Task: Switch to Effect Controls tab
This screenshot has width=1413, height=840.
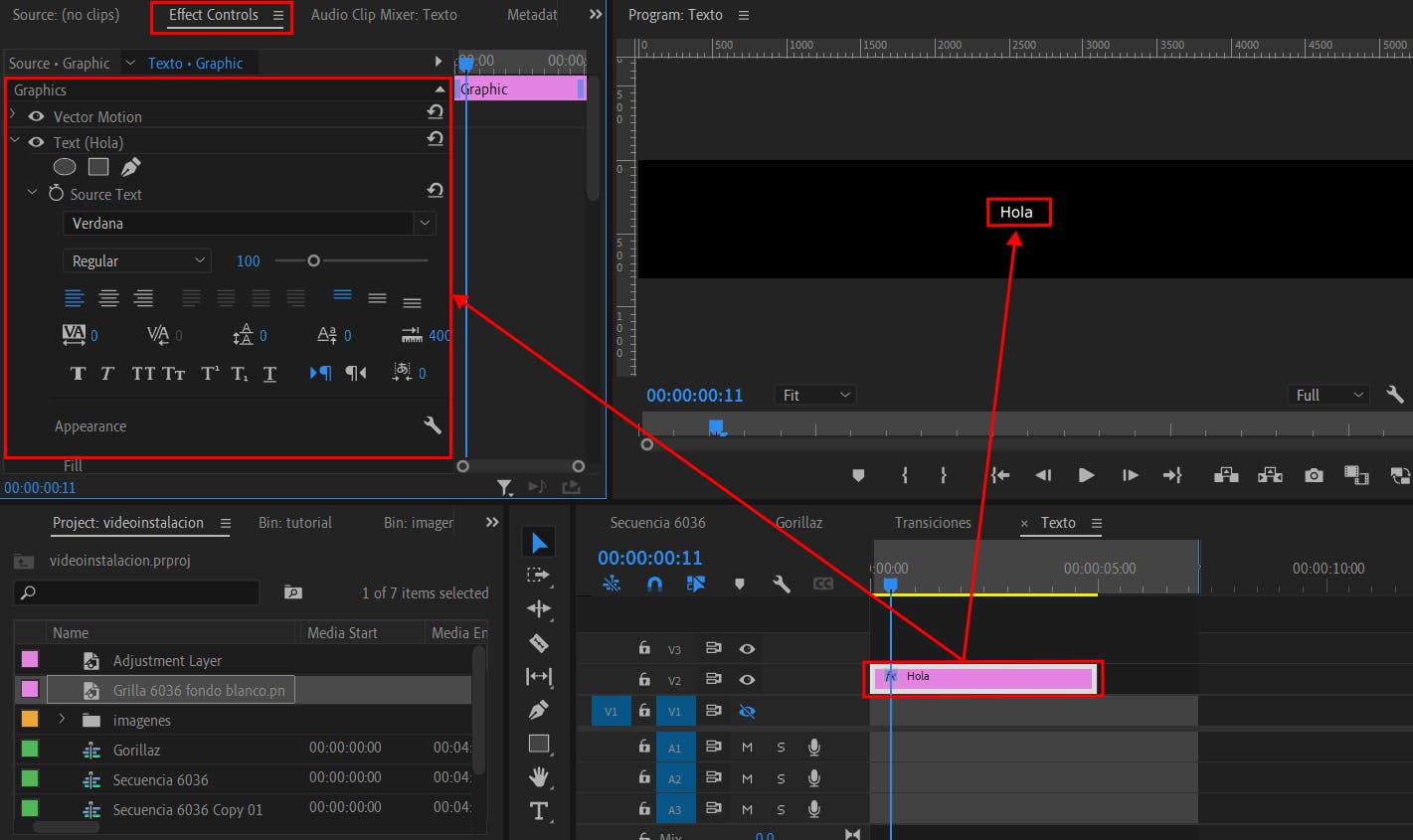Action: pyautogui.click(x=214, y=15)
